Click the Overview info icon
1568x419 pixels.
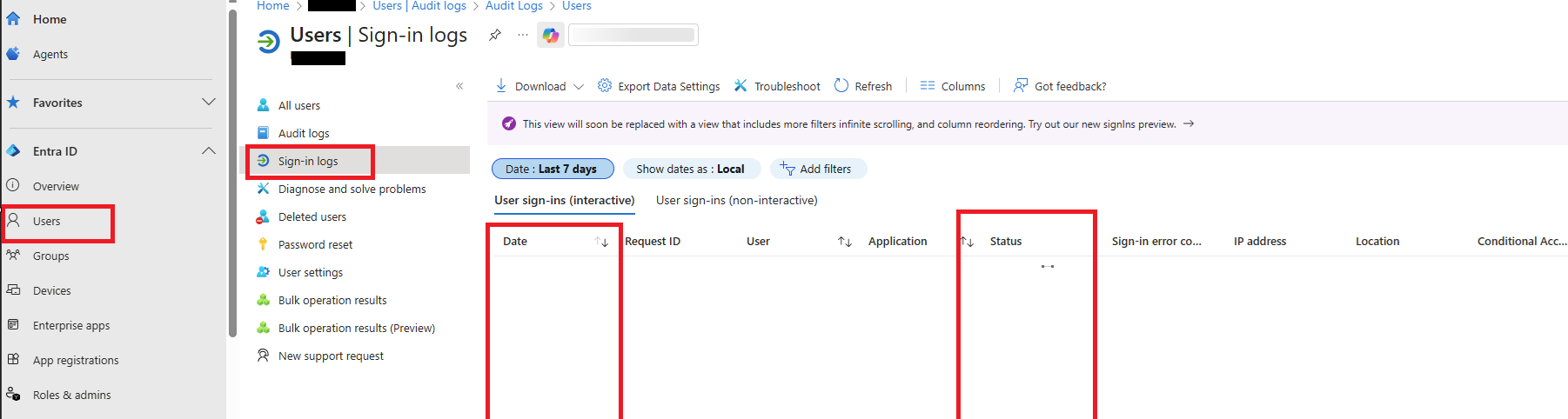13,186
